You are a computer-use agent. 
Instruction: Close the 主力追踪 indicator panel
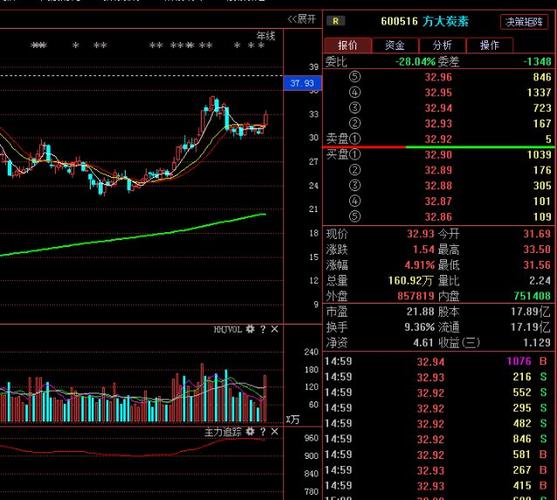coord(275,431)
